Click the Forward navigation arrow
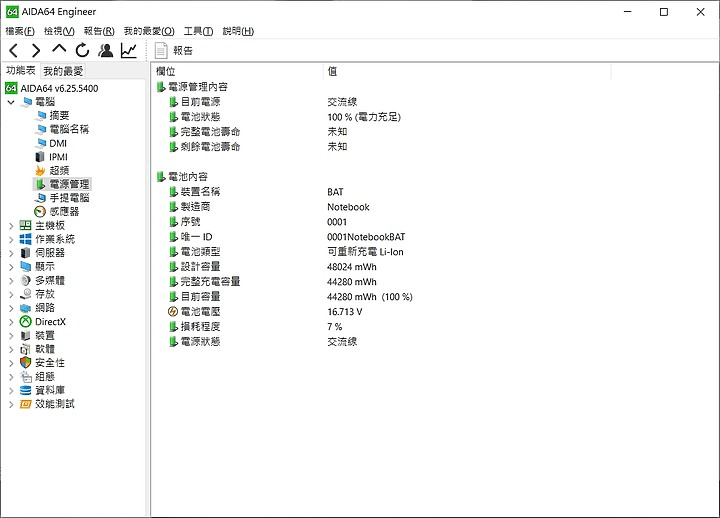Image resolution: width=720 pixels, height=518 pixels. click(x=36, y=51)
